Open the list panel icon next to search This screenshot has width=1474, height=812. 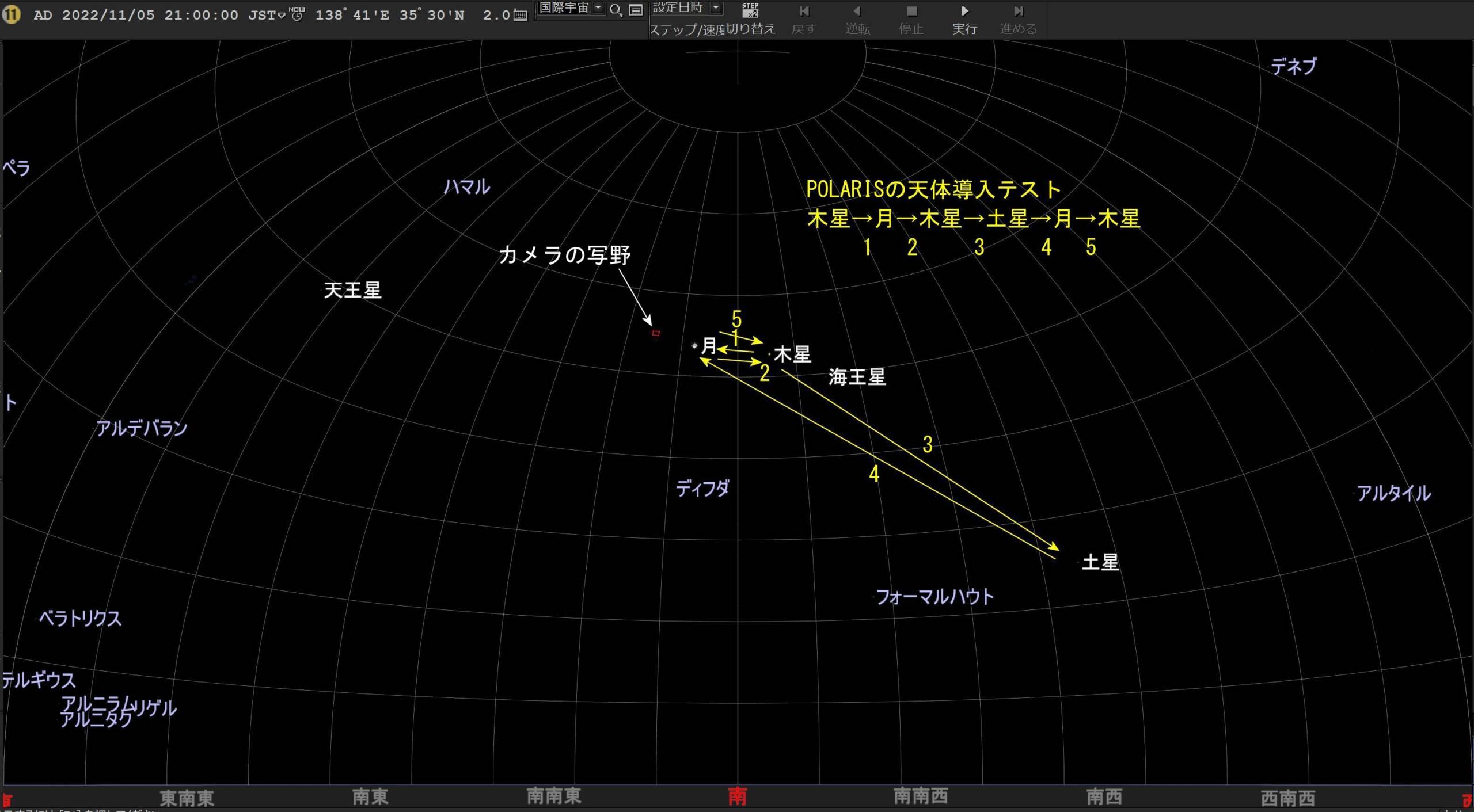(636, 10)
